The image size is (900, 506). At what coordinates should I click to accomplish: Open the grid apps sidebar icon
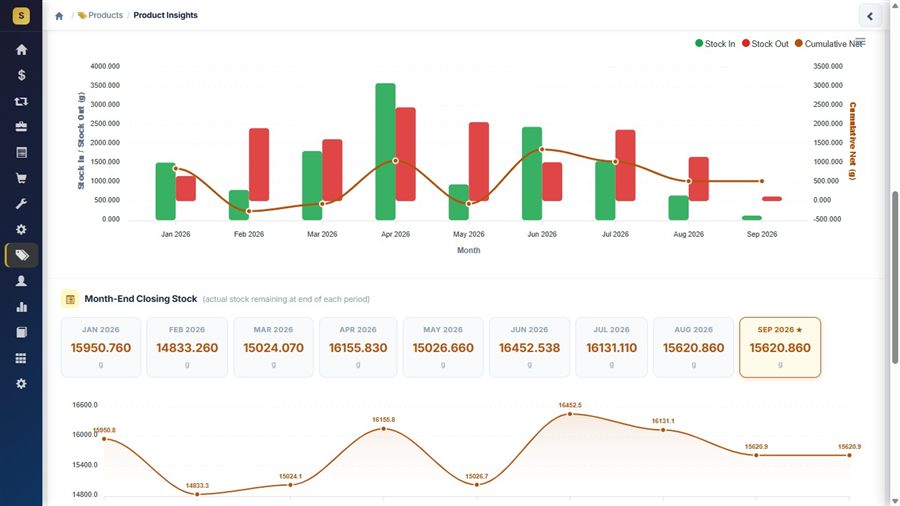(x=21, y=359)
